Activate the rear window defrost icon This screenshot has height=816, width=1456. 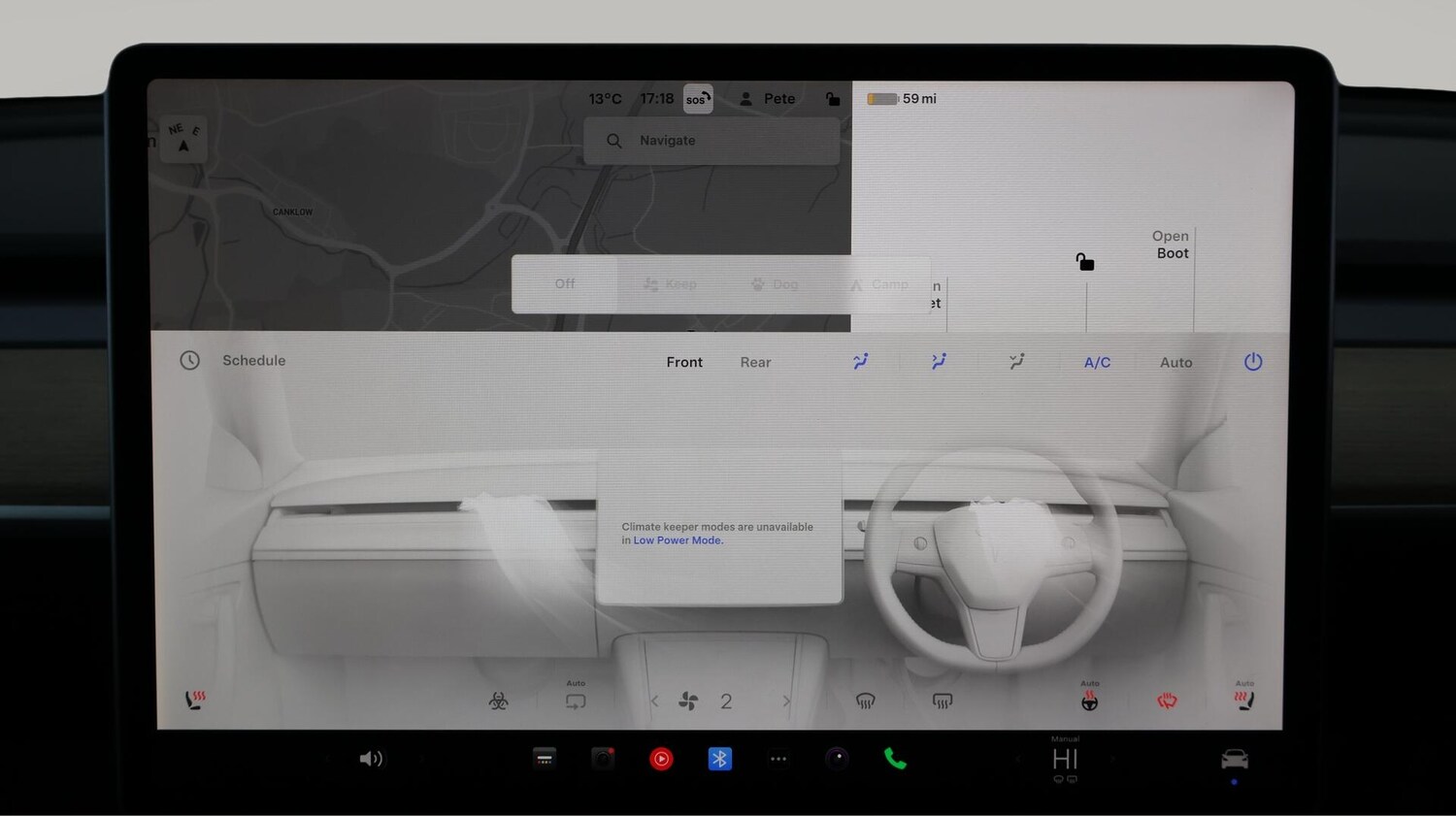pos(942,702)
